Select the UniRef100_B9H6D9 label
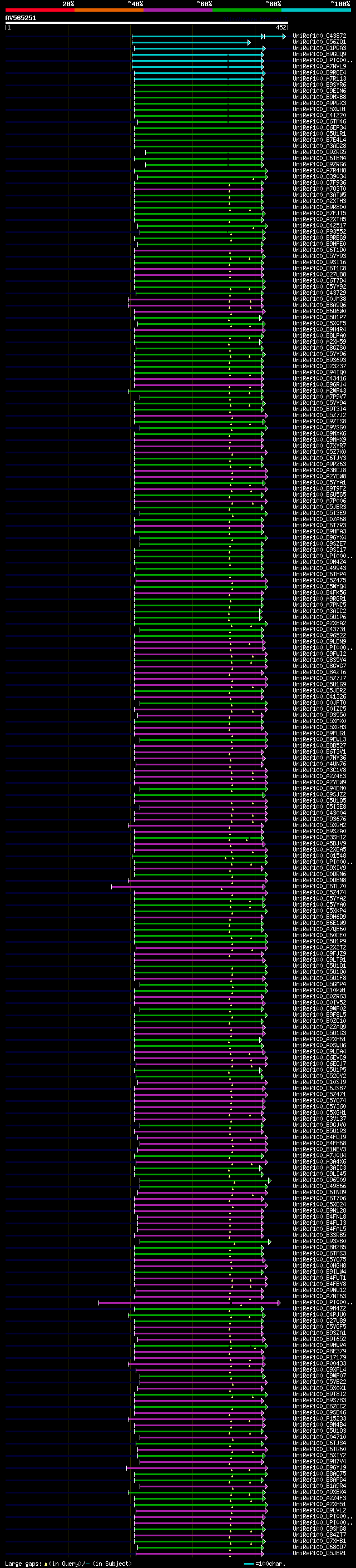Image resolution: width=356 pixels, height=1568 pixels. click(319, 916)
